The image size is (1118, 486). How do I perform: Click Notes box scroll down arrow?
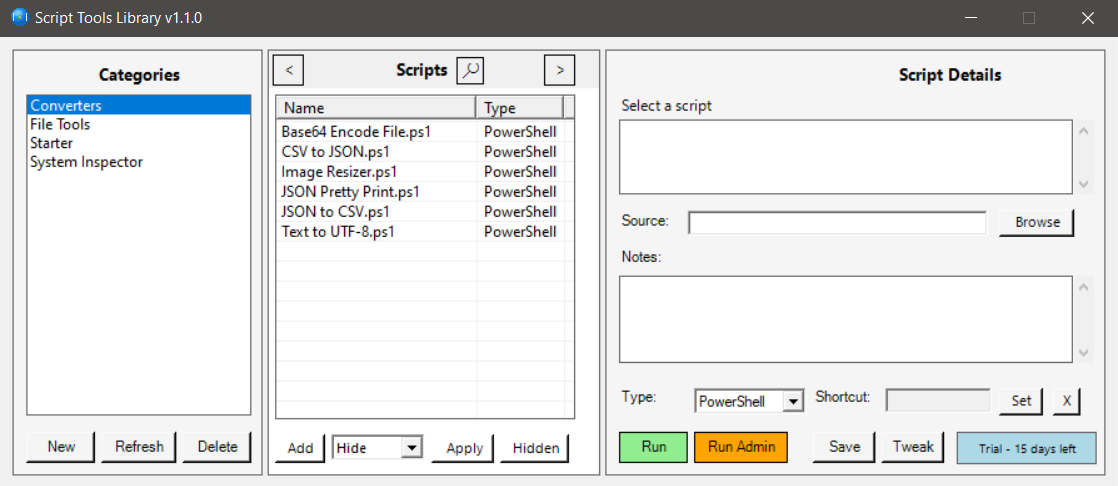[1084, 353]
